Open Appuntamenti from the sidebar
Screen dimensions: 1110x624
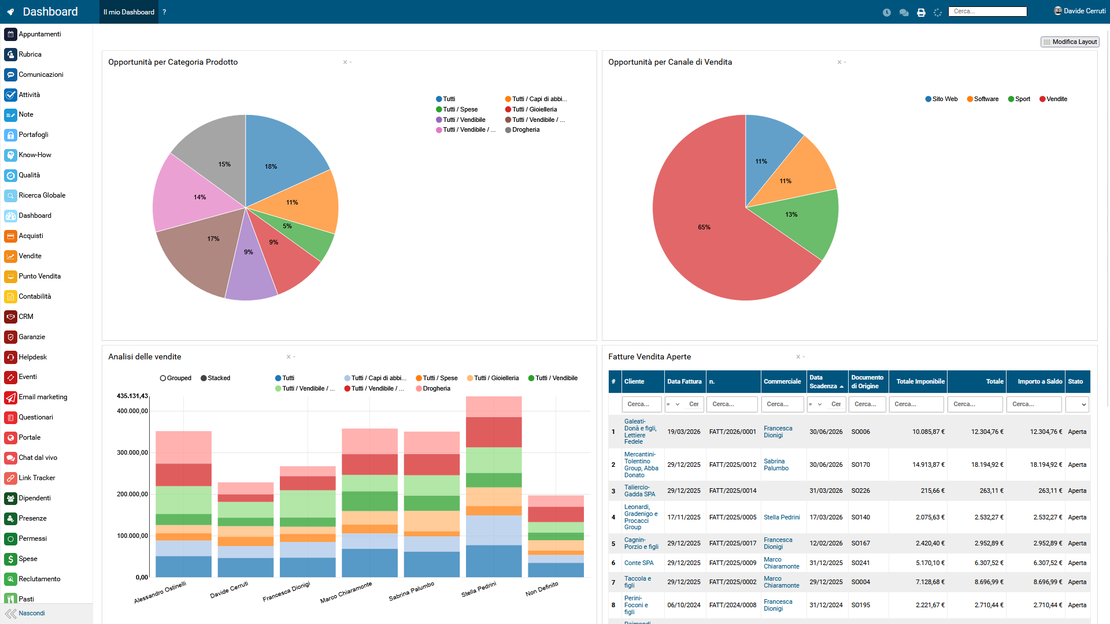(33, 34)
